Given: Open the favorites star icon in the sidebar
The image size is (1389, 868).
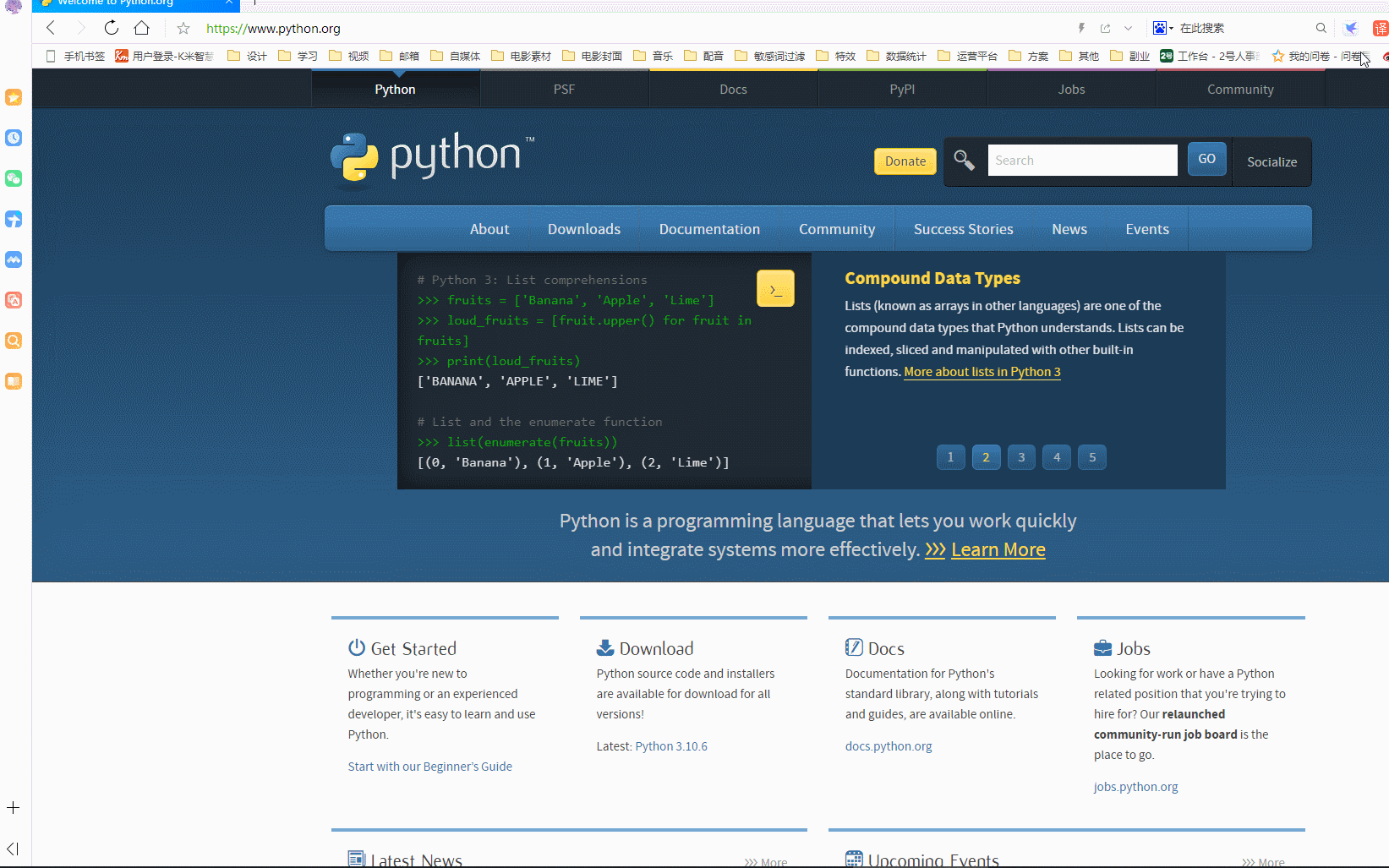Looking at the screenshot, I should 14,97.
